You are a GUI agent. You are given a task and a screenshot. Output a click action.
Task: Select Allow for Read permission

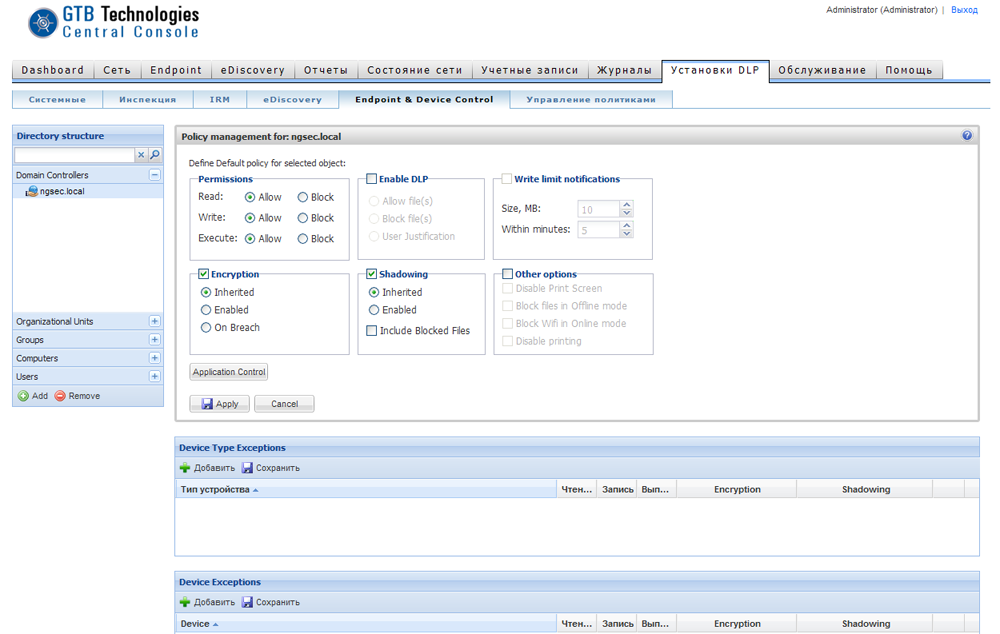point(250,198)
